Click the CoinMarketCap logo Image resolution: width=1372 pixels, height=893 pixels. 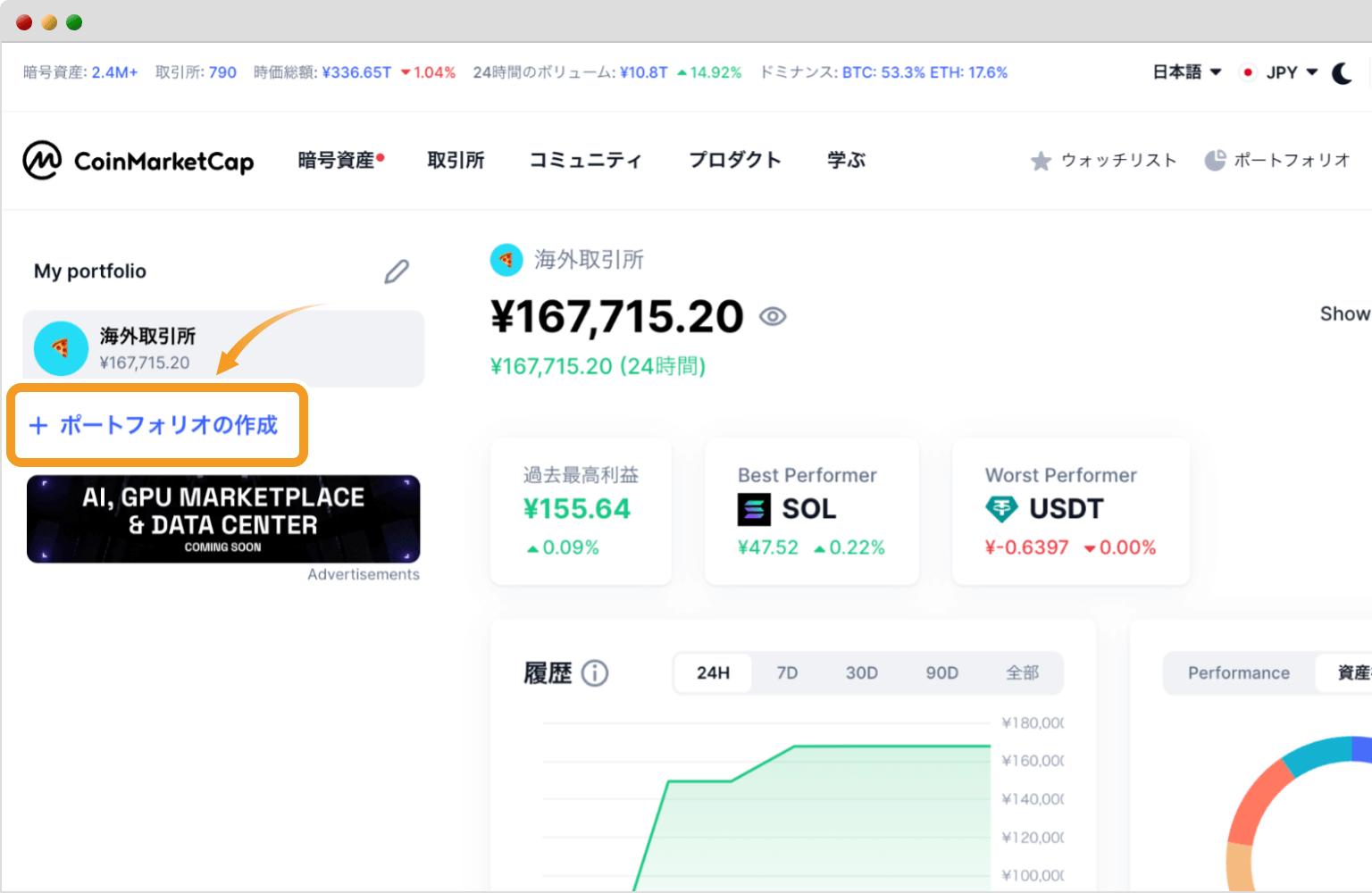point(138,160)
